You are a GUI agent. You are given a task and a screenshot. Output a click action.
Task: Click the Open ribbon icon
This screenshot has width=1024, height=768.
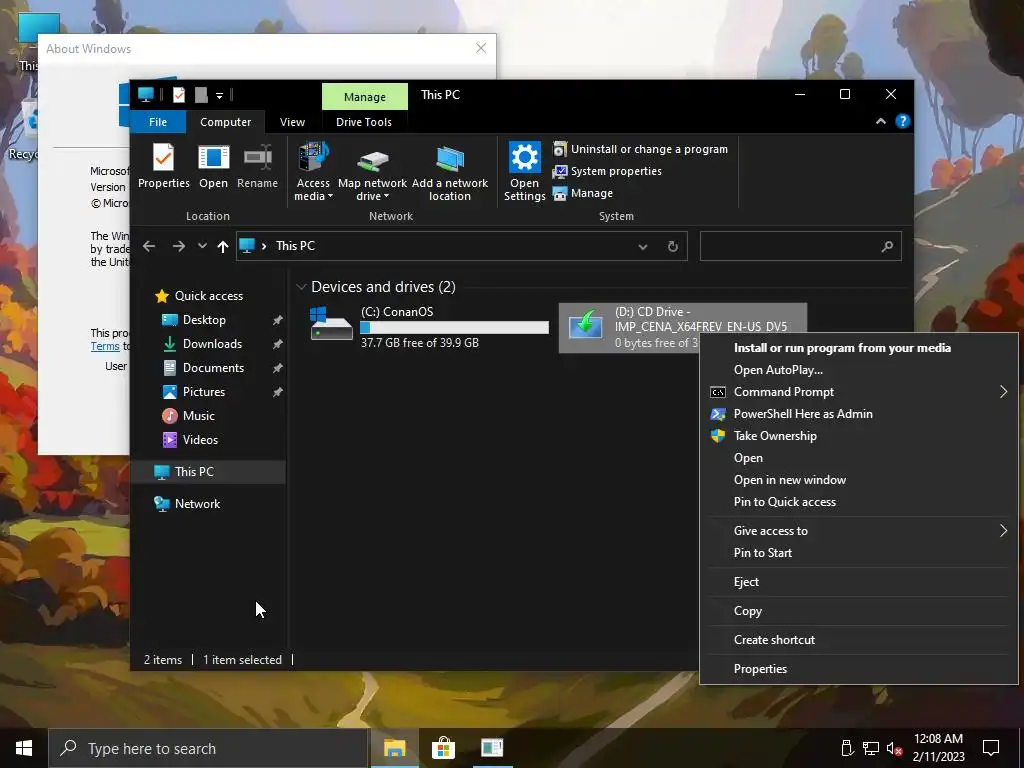click(214, 166)
